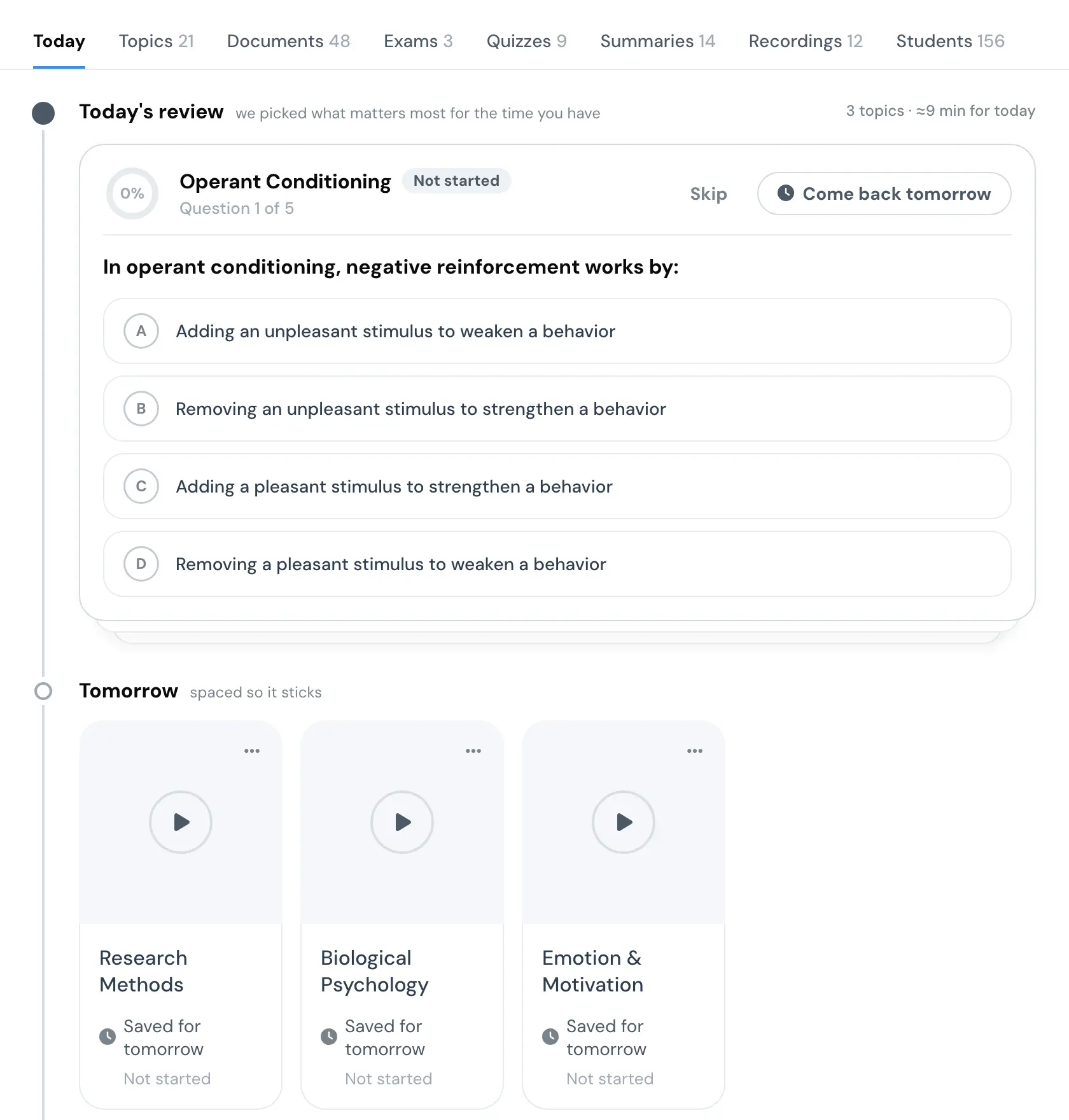Image resolution: width=1069 pixels, height=1120 pixels.
Task: Click the Today timeline filled dot marker
Action: [43, 113]
